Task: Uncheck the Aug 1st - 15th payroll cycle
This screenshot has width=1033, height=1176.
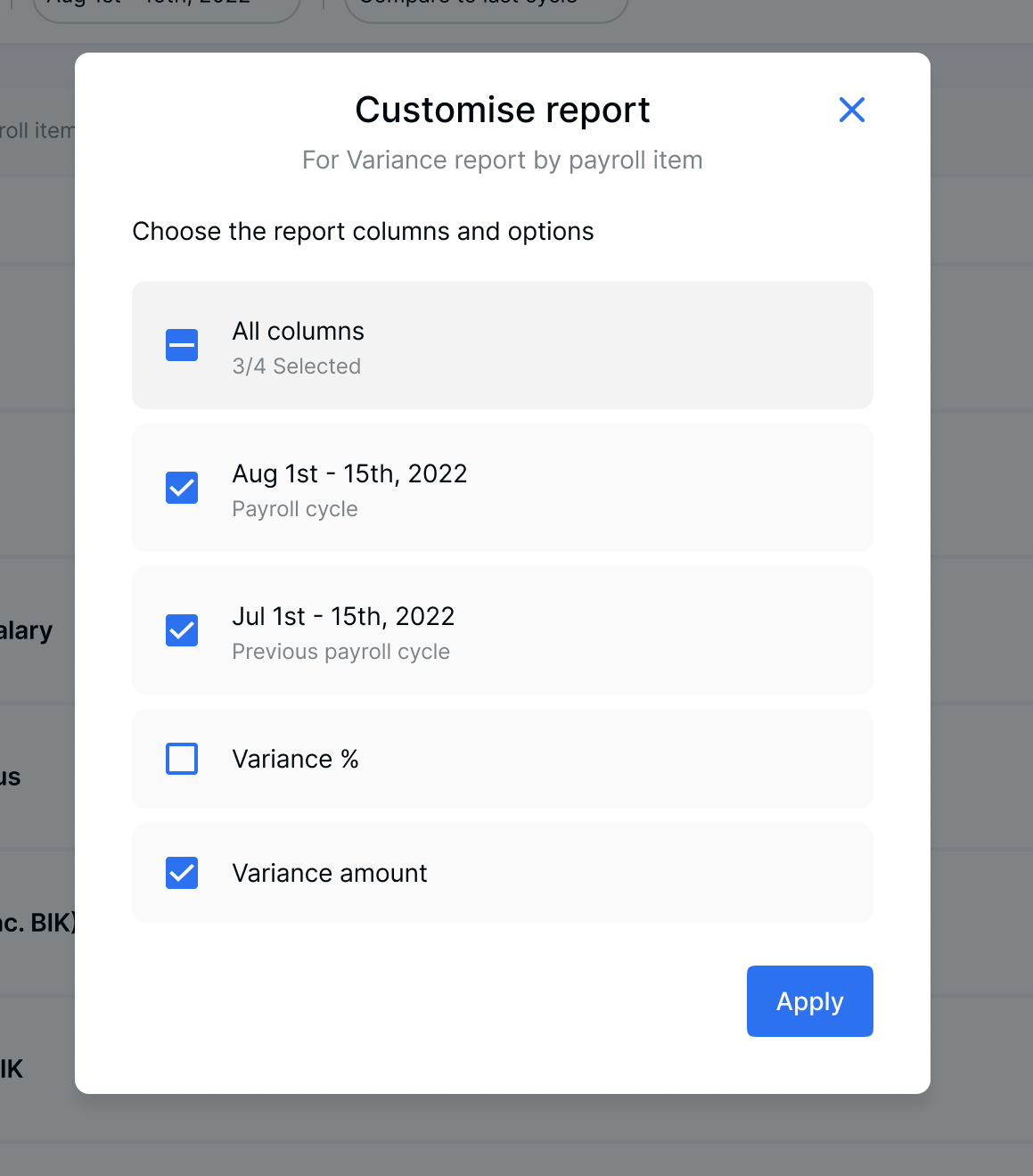Action: pos(181,488)
